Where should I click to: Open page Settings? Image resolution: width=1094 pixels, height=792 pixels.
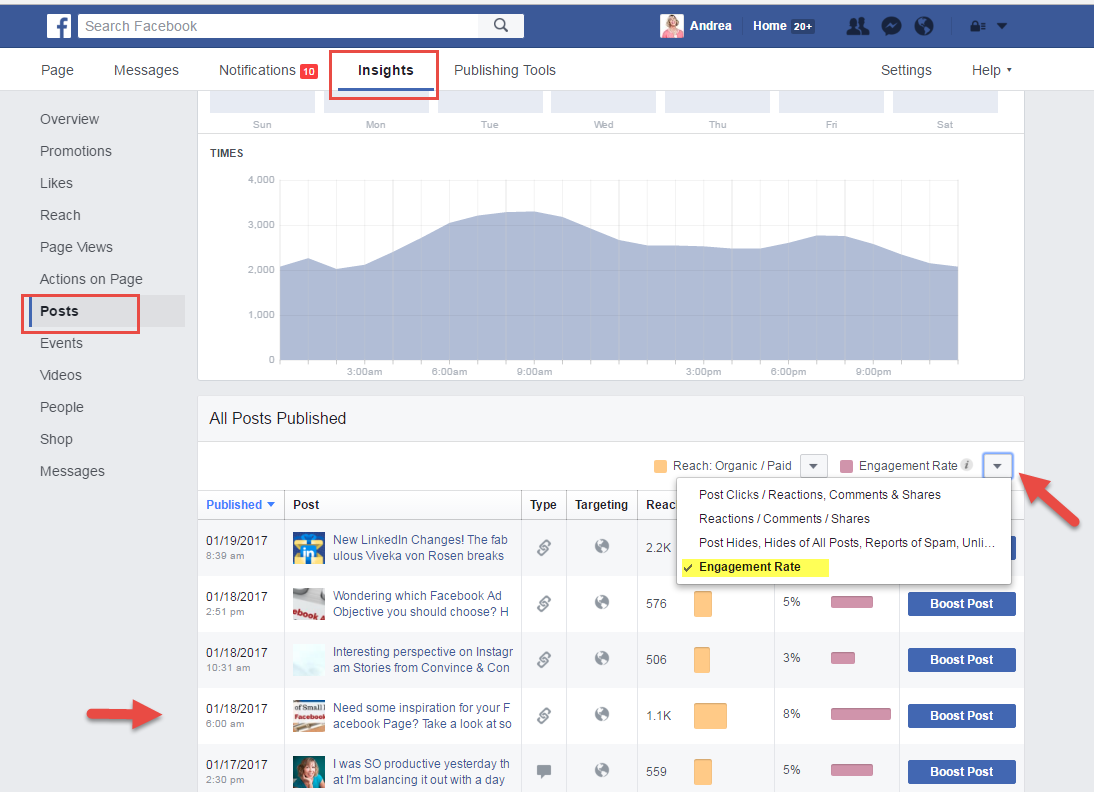click(x=906, y=70)
